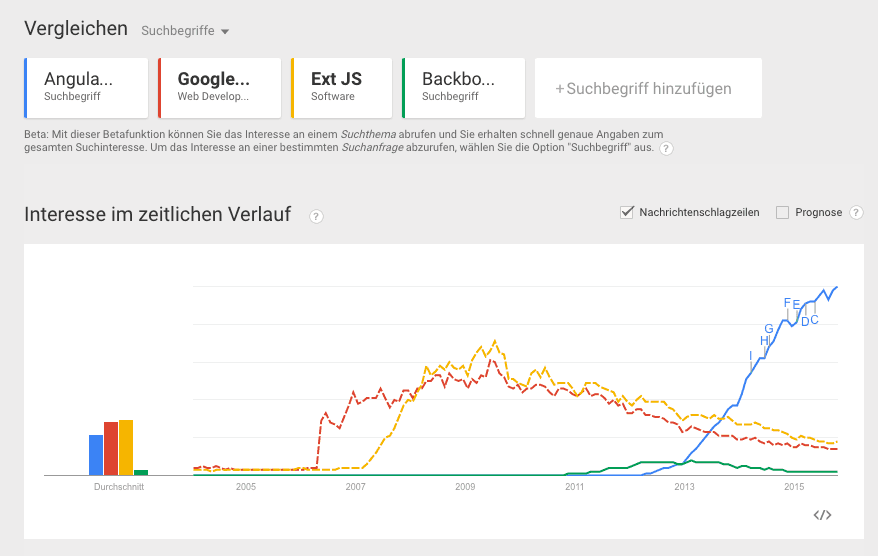Click the red average bar
878x556 pixels.
pyautogui.click(x=111, y=449)
